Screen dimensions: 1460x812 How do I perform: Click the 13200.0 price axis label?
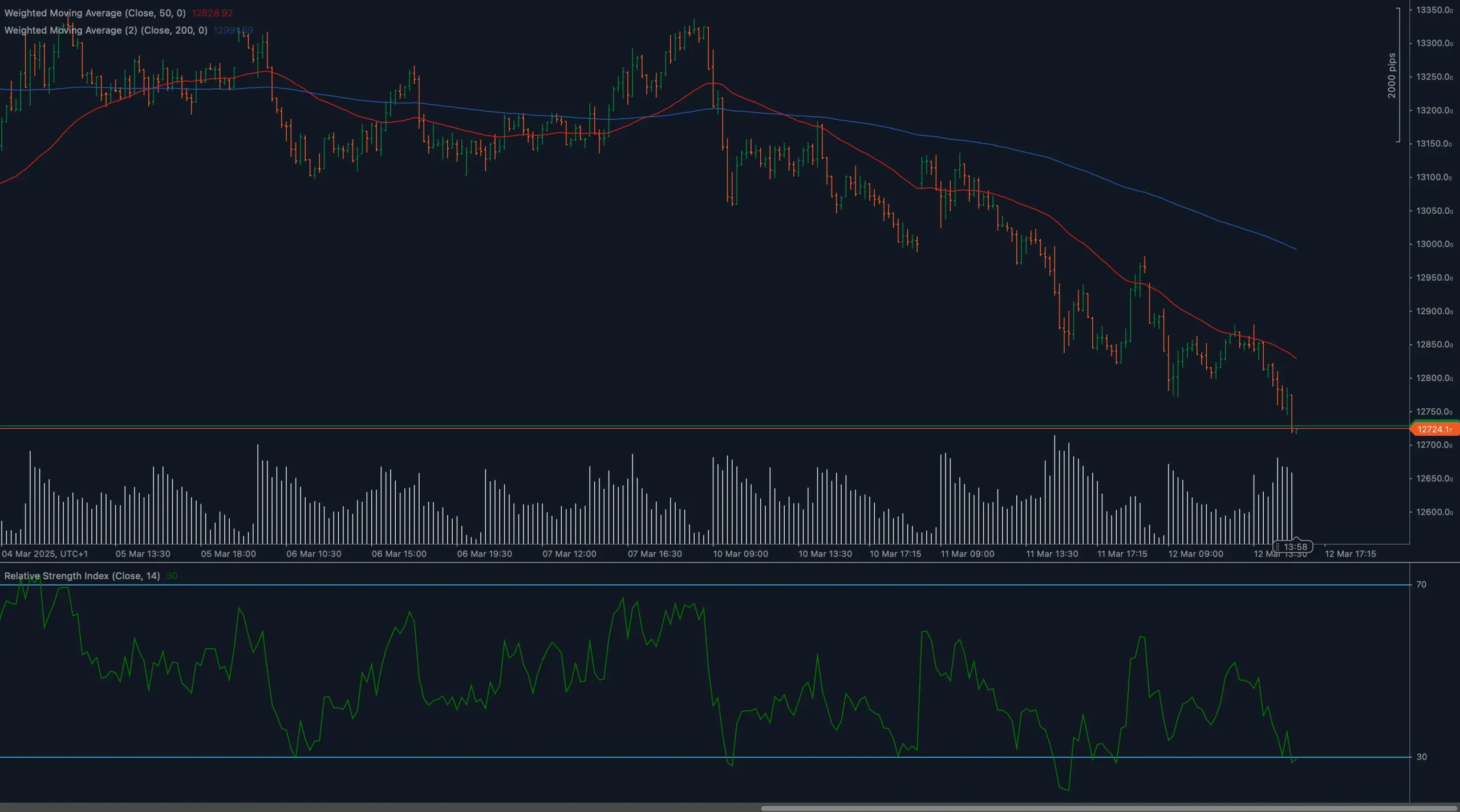pos(1434,111)
